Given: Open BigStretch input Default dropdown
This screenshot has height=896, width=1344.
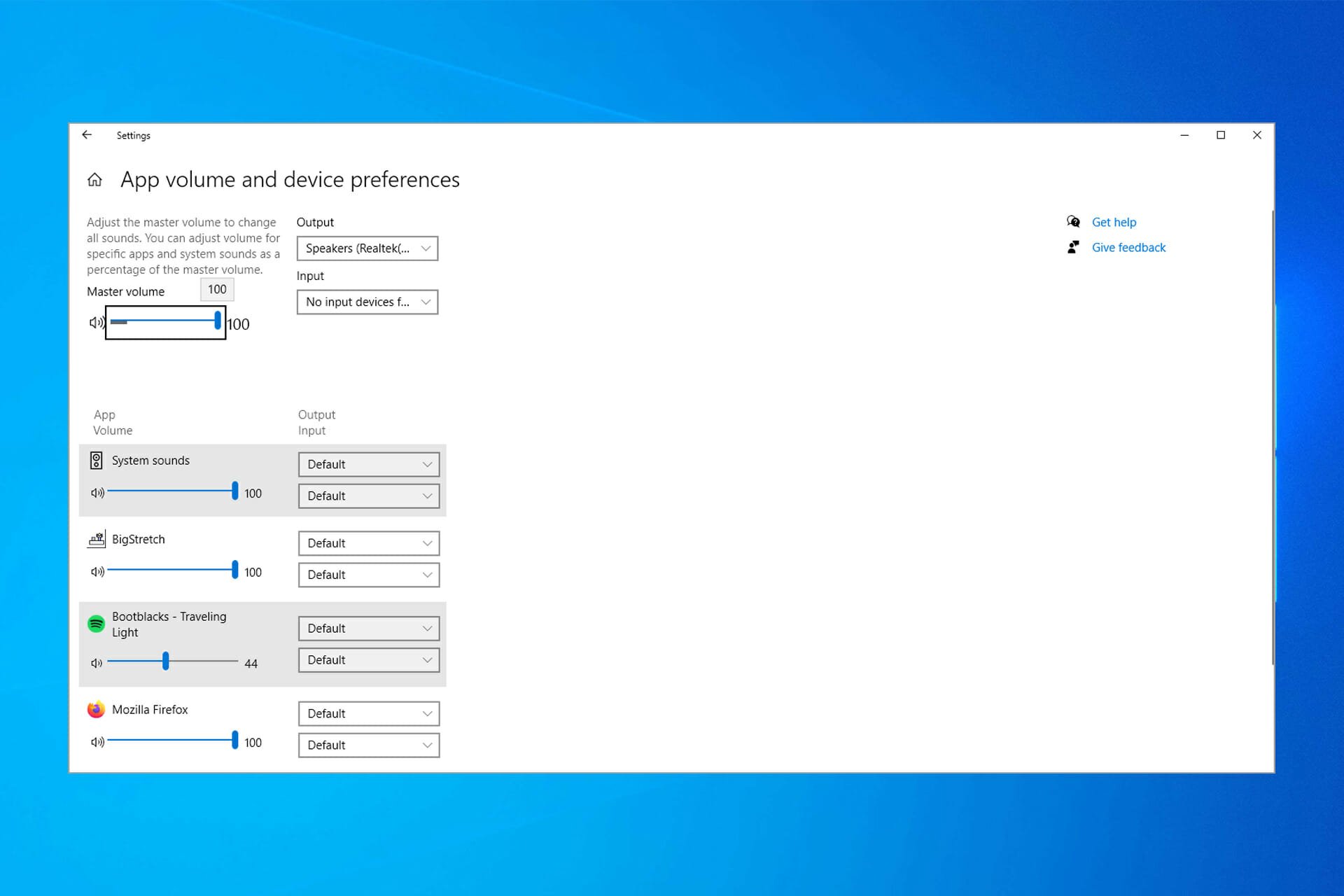Looking at the screenshot, I should (x=369, y=575).
